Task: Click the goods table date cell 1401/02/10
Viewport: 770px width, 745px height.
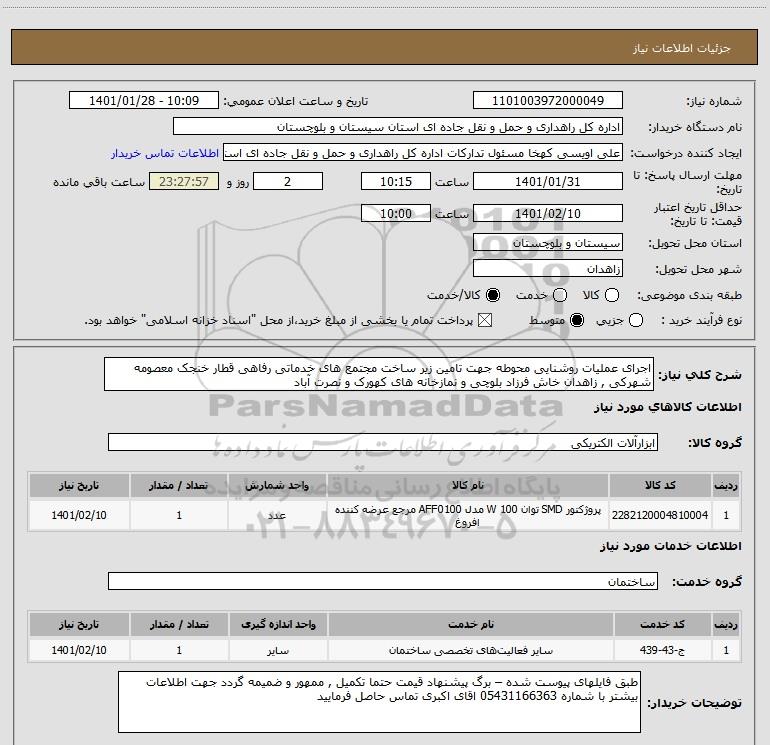Action: point(79,515)
